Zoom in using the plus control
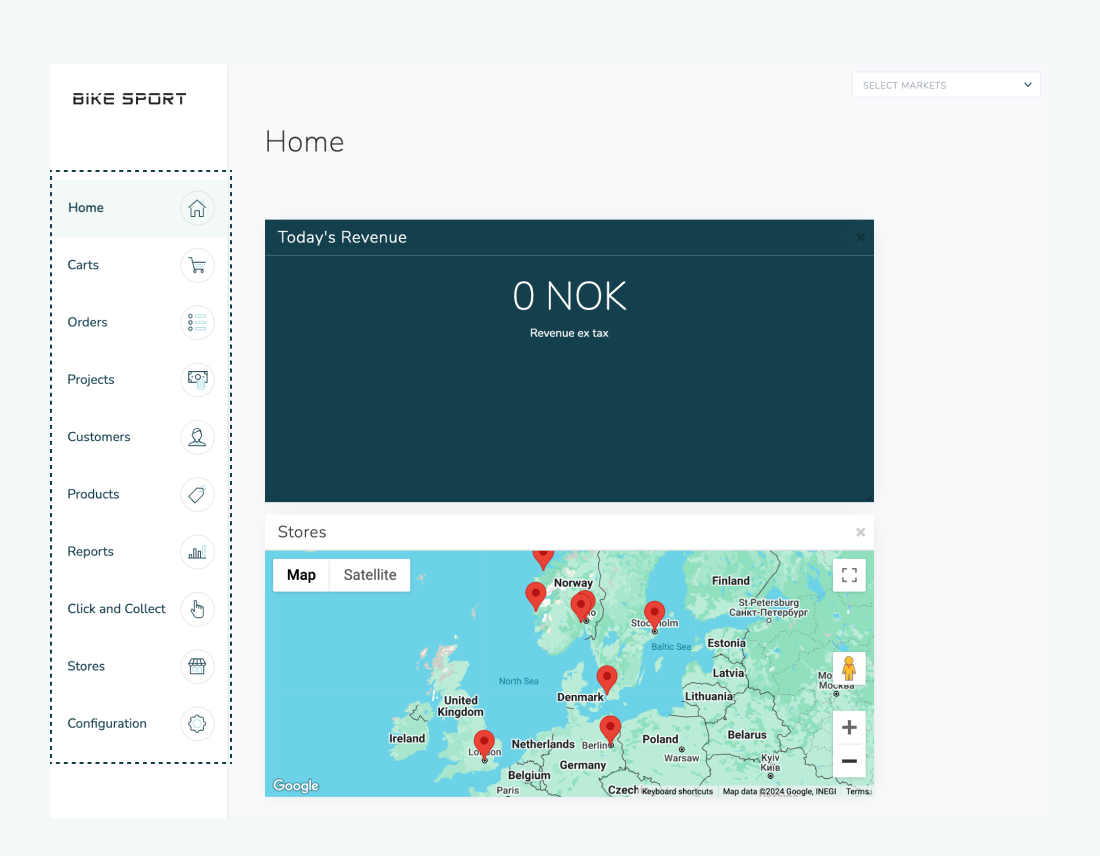This screenshot has width=1100, height=856. coord(849,727)
